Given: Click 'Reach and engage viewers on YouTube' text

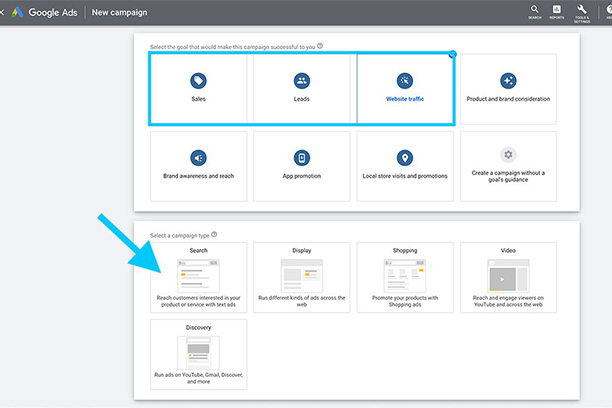Looking at the screenshot, I should pos(508,301).
